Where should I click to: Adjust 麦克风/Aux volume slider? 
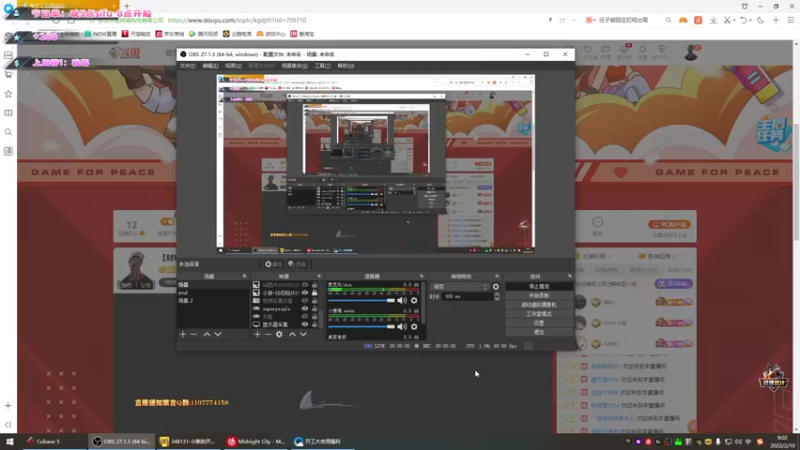pyautogui.click(x=361, y=301)
